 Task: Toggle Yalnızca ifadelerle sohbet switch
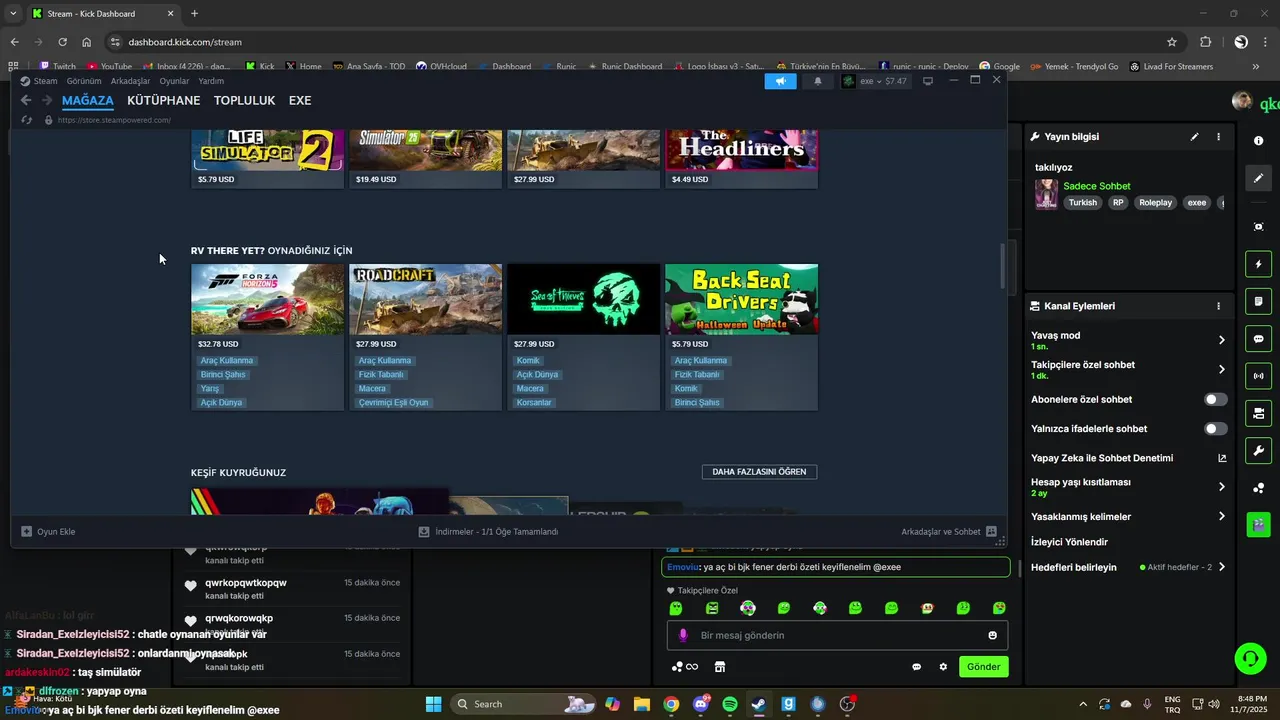pyautogui.click(x=1215, y=429)
